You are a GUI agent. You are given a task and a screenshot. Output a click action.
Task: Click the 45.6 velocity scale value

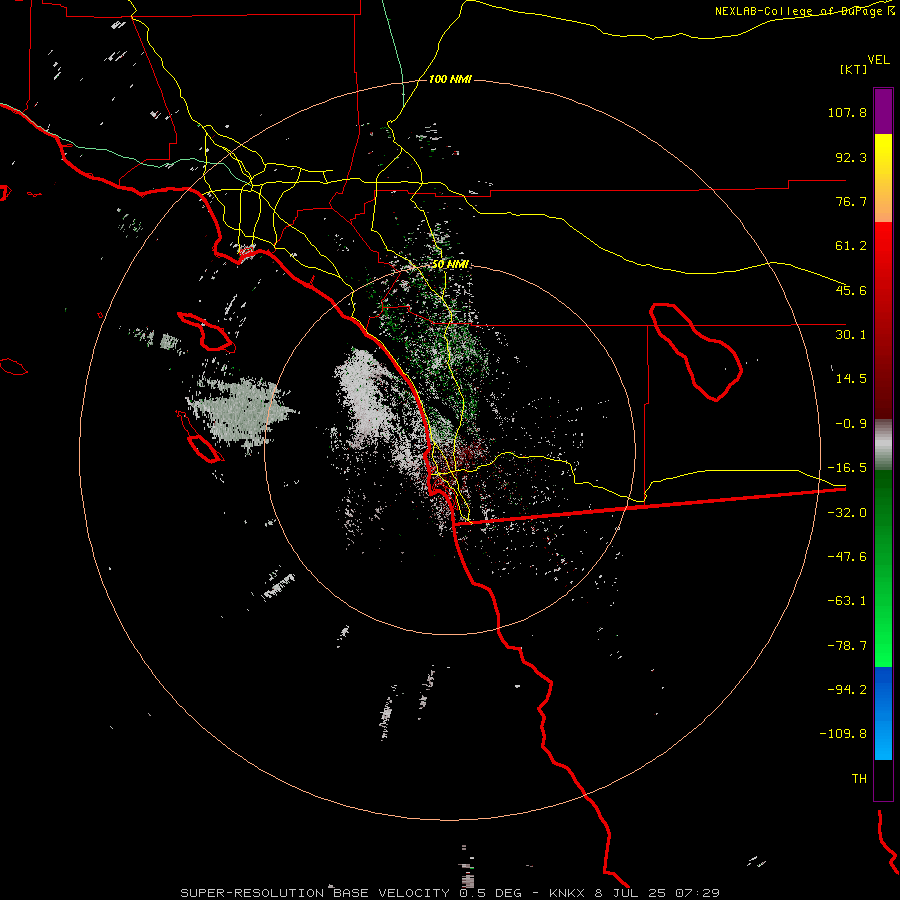click(x=851, y=290)
